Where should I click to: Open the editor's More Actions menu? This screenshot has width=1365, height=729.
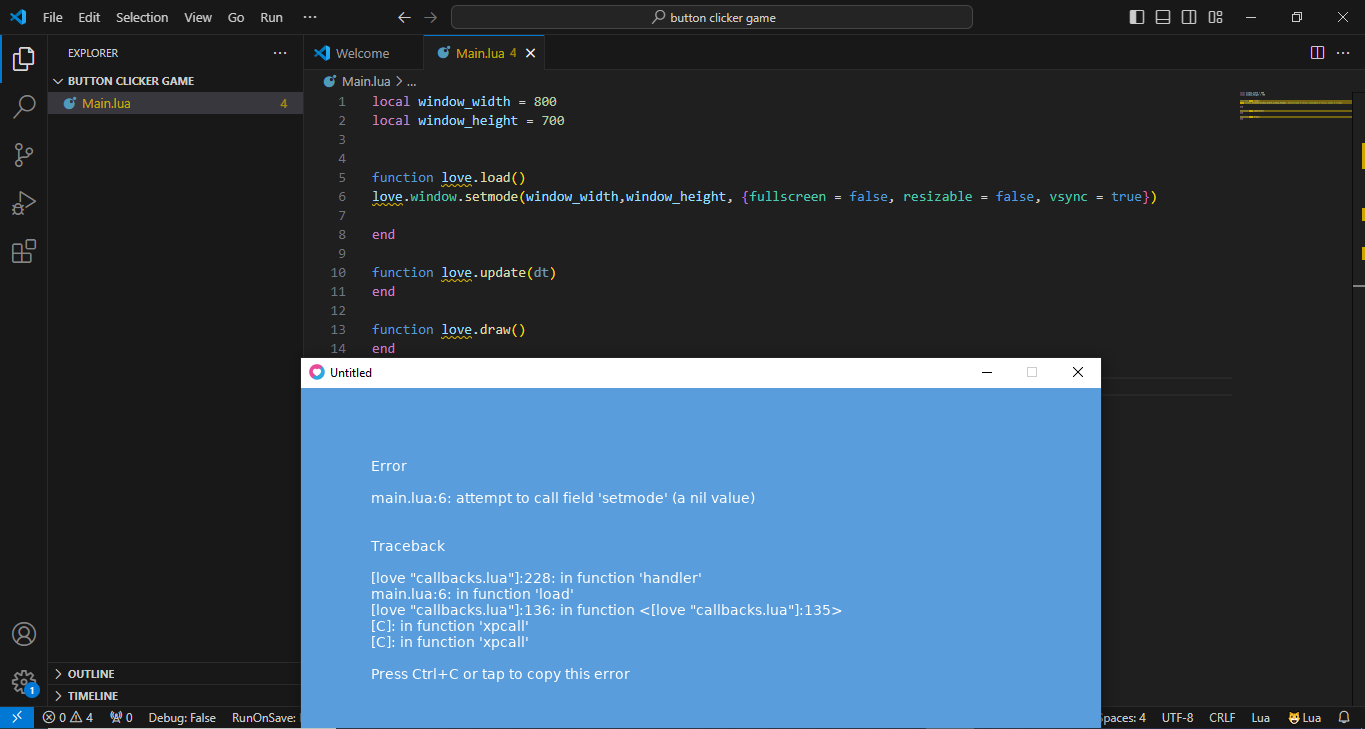(x=1344, y=53)
